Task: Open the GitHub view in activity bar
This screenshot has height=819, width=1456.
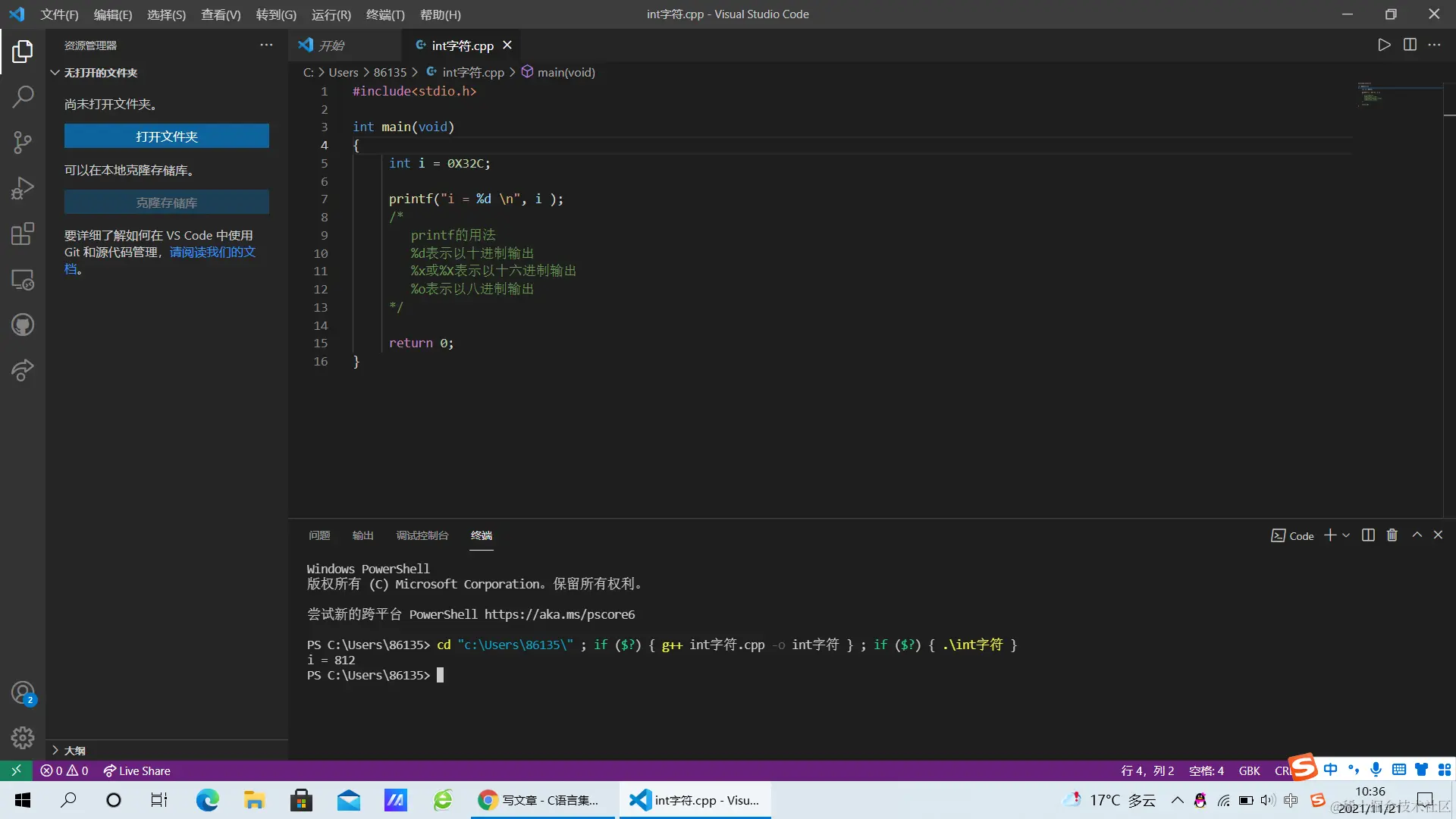Action: coord(23,325)
